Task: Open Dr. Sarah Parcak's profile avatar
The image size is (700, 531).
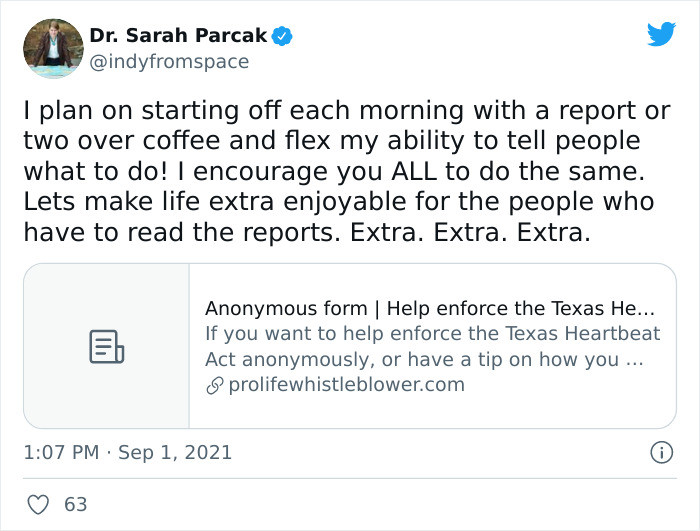Action: click(53, 48)
